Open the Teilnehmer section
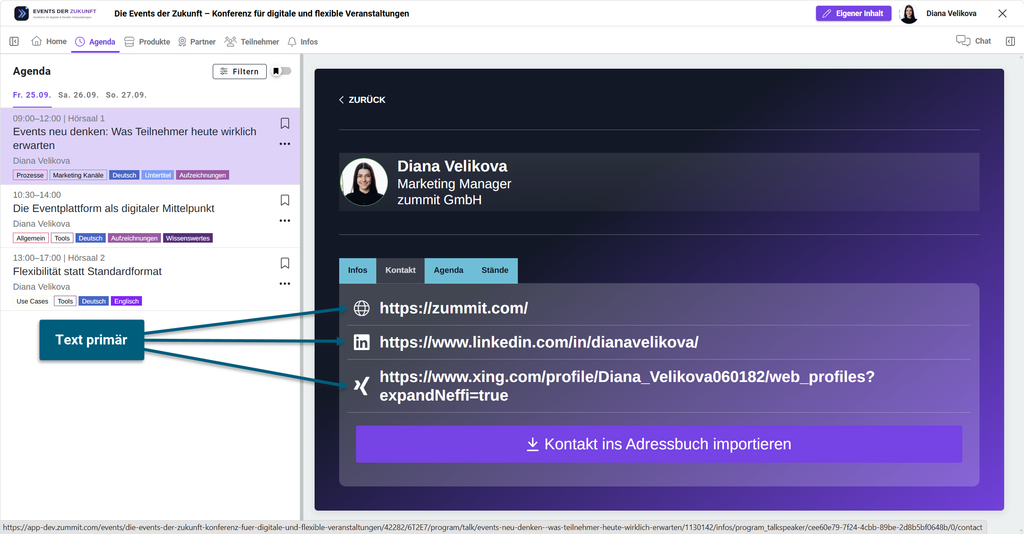The image size is (1024, 534). pos(251,42)
